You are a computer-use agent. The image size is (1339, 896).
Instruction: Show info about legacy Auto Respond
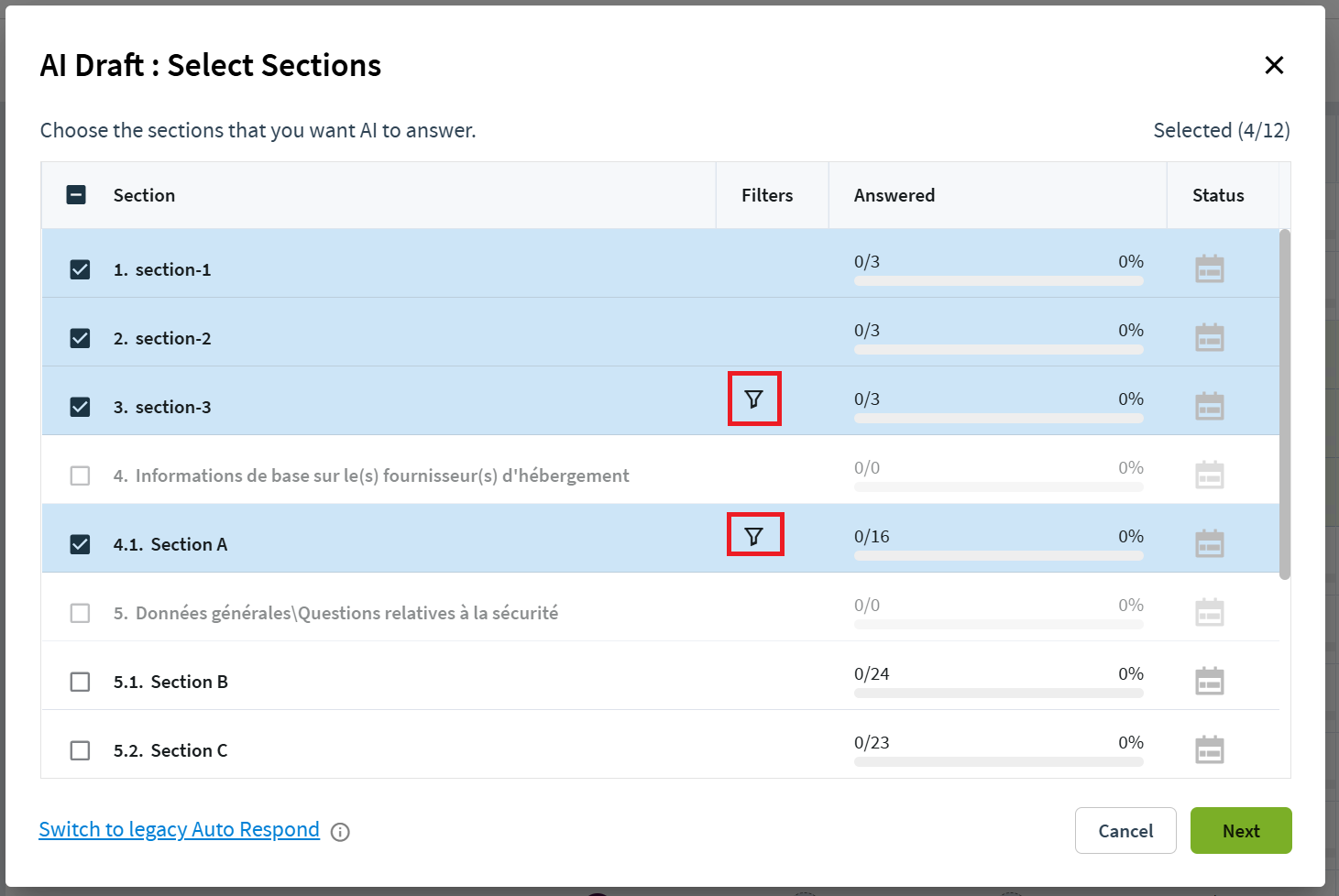point(340,832)
